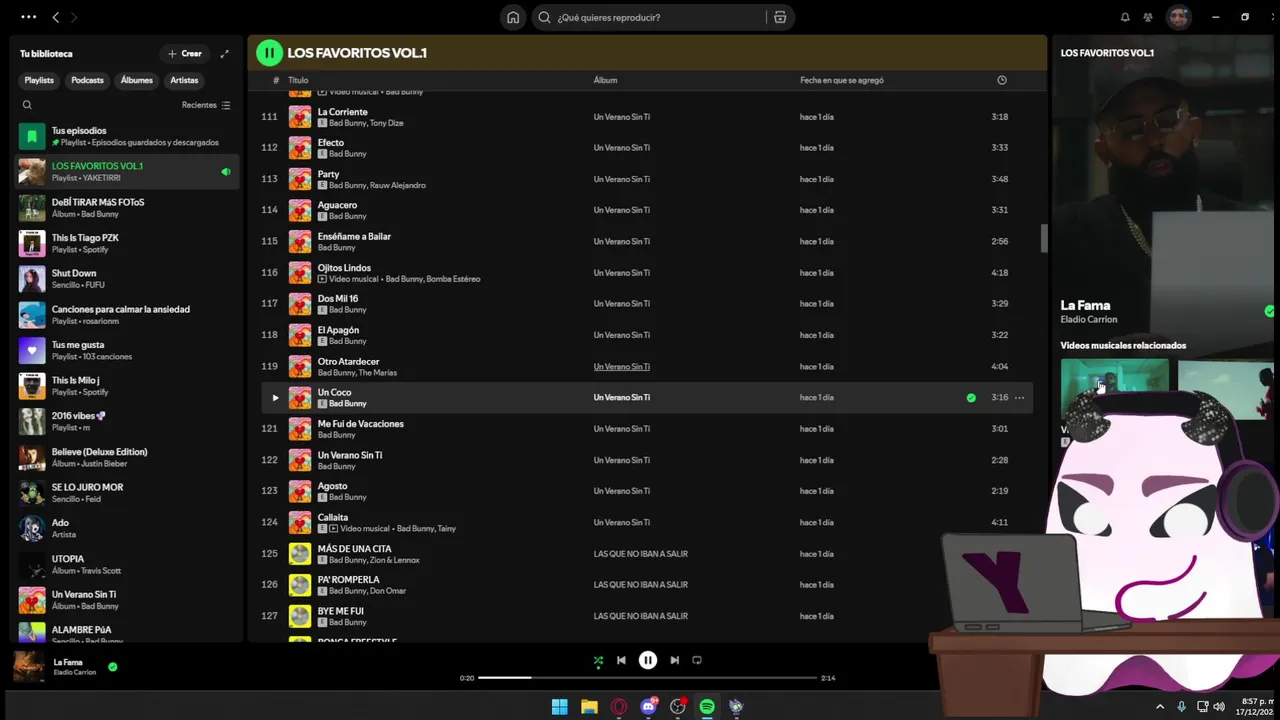Viewport: 1280px width, 720px height.
Task: Open the user profile avatar
Action: 1179,17
